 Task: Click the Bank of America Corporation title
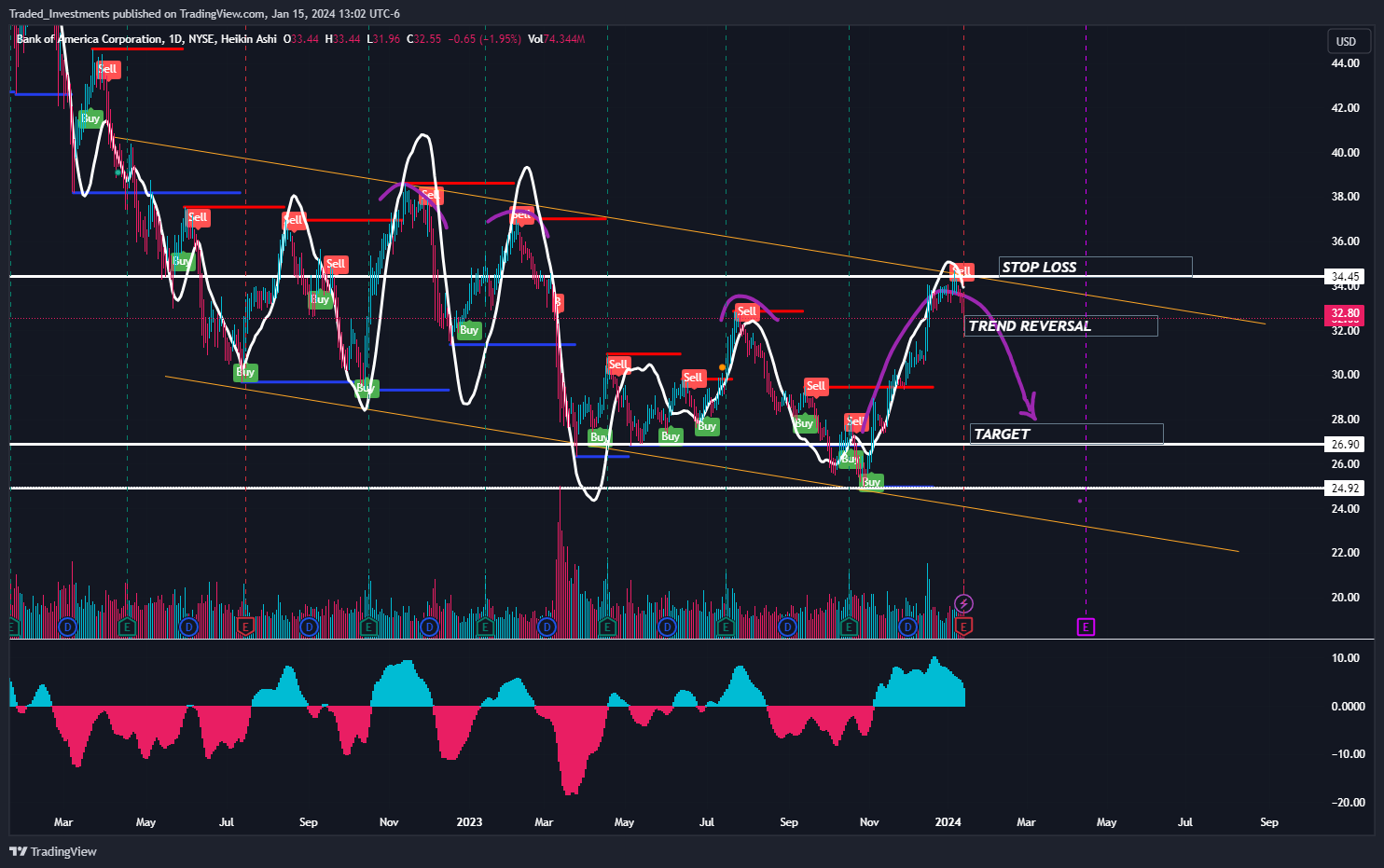click(89, 39)
